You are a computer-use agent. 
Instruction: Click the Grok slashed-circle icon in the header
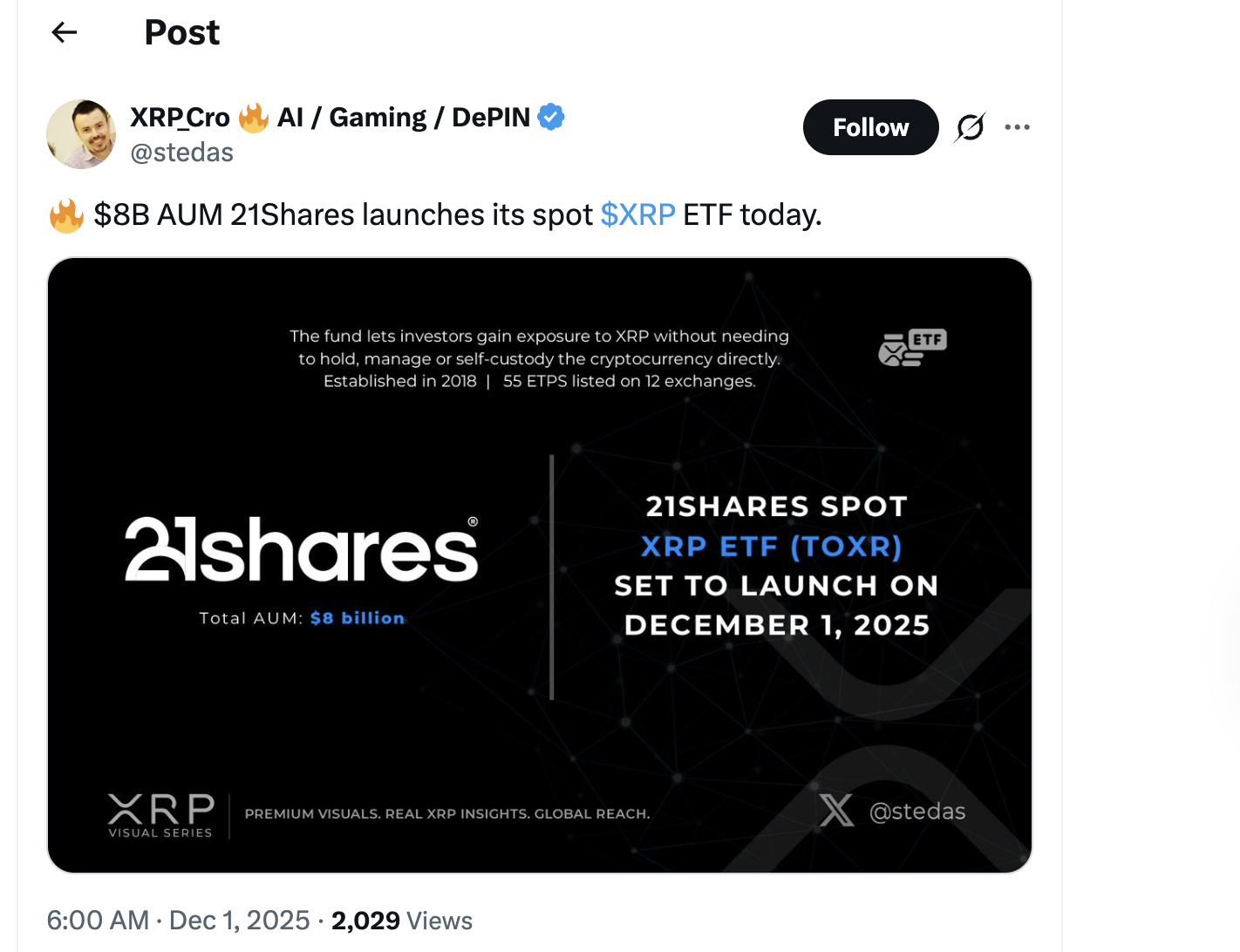click(x=969, y=126)
